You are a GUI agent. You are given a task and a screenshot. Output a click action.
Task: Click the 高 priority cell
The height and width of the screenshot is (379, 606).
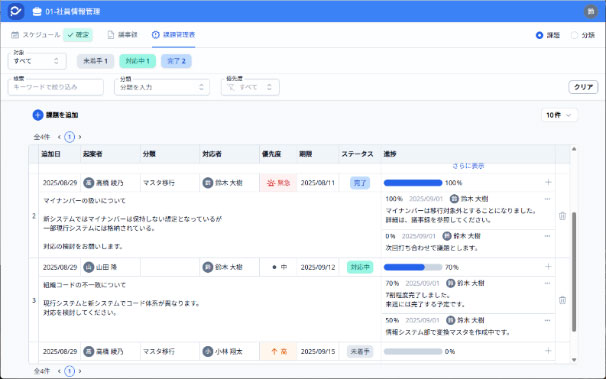point(278,352)
